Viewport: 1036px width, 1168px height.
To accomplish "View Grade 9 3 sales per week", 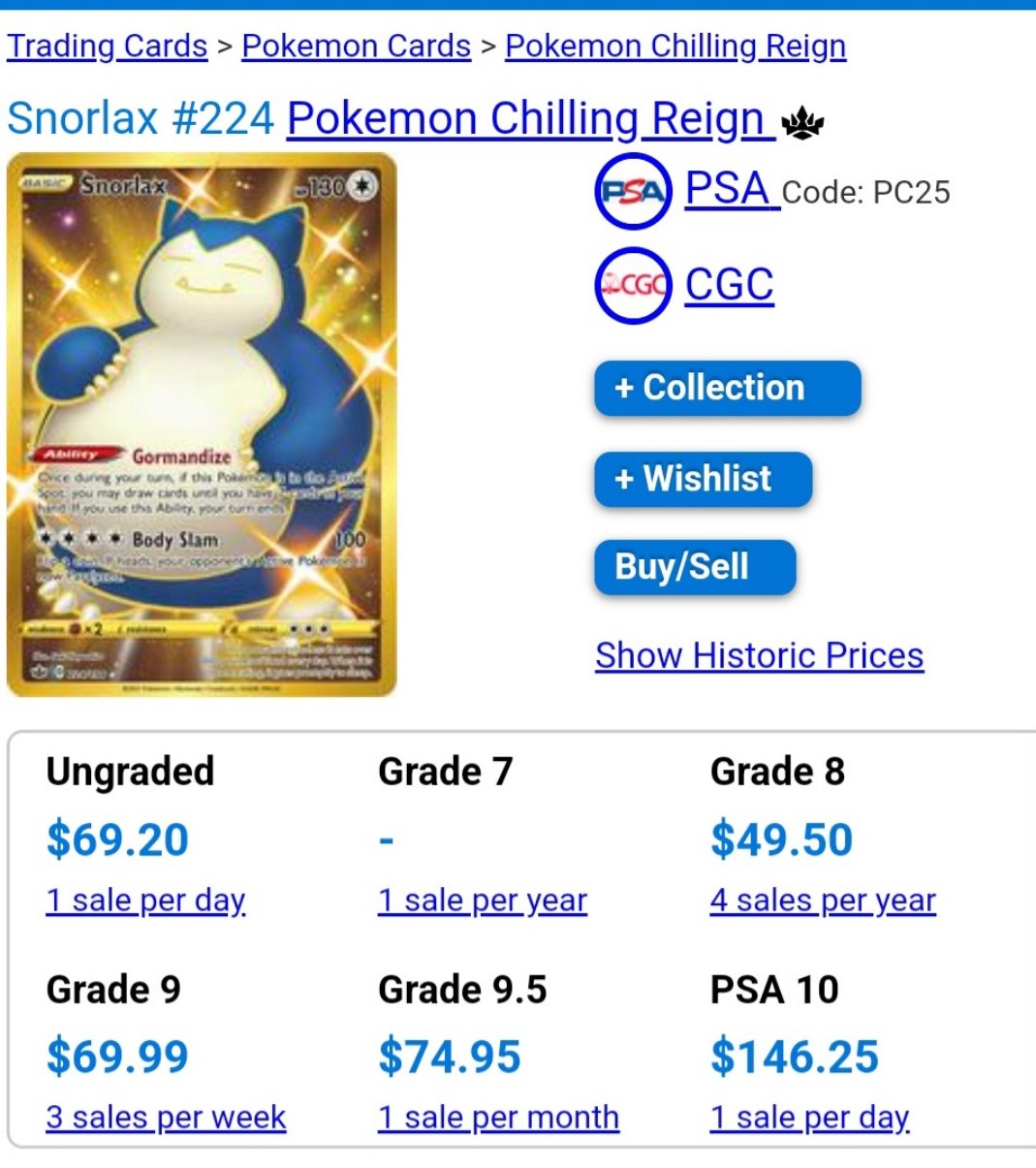I will [x=166, y=1118].
